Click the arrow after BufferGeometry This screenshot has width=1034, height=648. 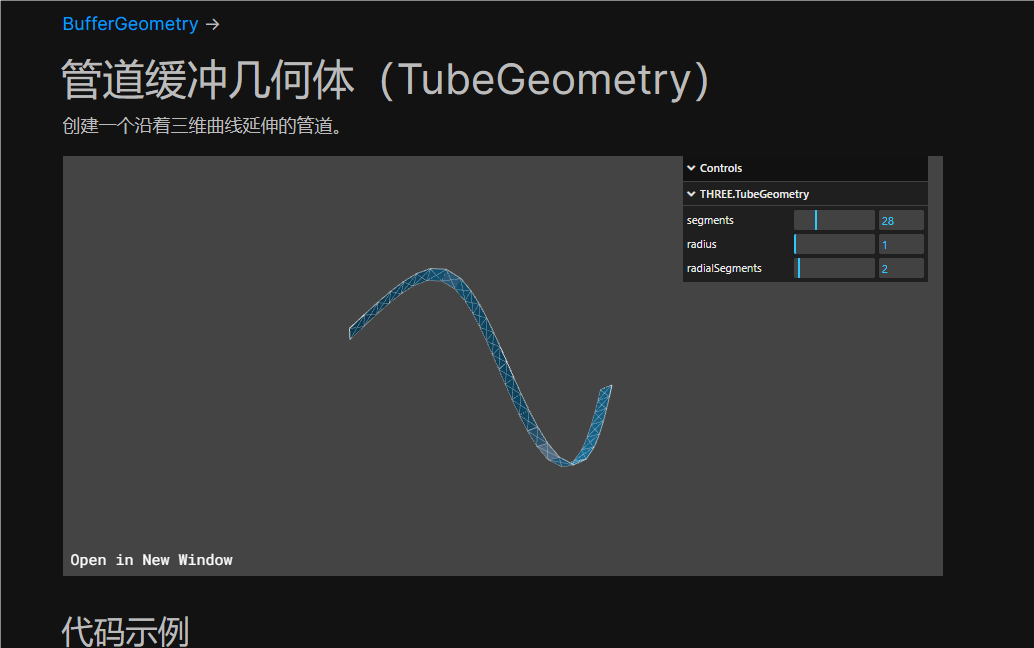coord(212,24)
